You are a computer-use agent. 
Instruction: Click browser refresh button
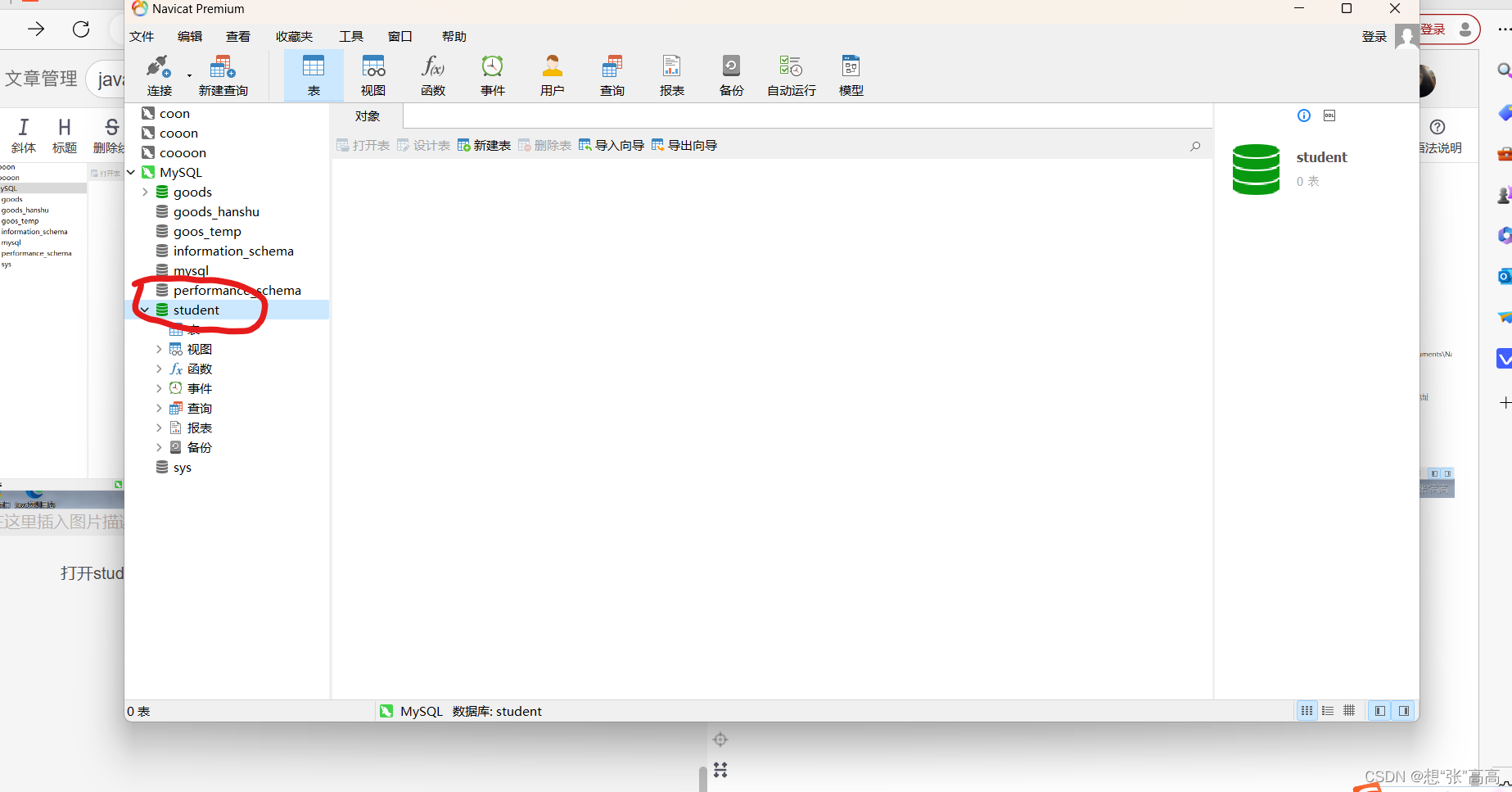pyautogui.click(x=81, y=29)
